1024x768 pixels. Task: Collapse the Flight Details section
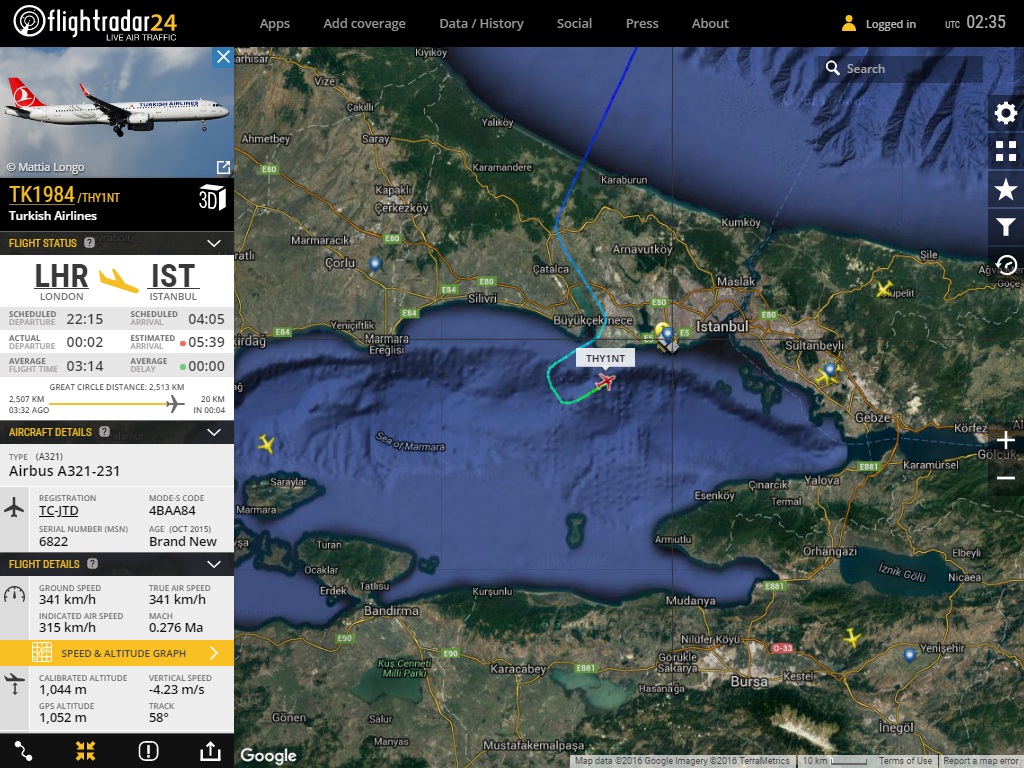[213, 564]
